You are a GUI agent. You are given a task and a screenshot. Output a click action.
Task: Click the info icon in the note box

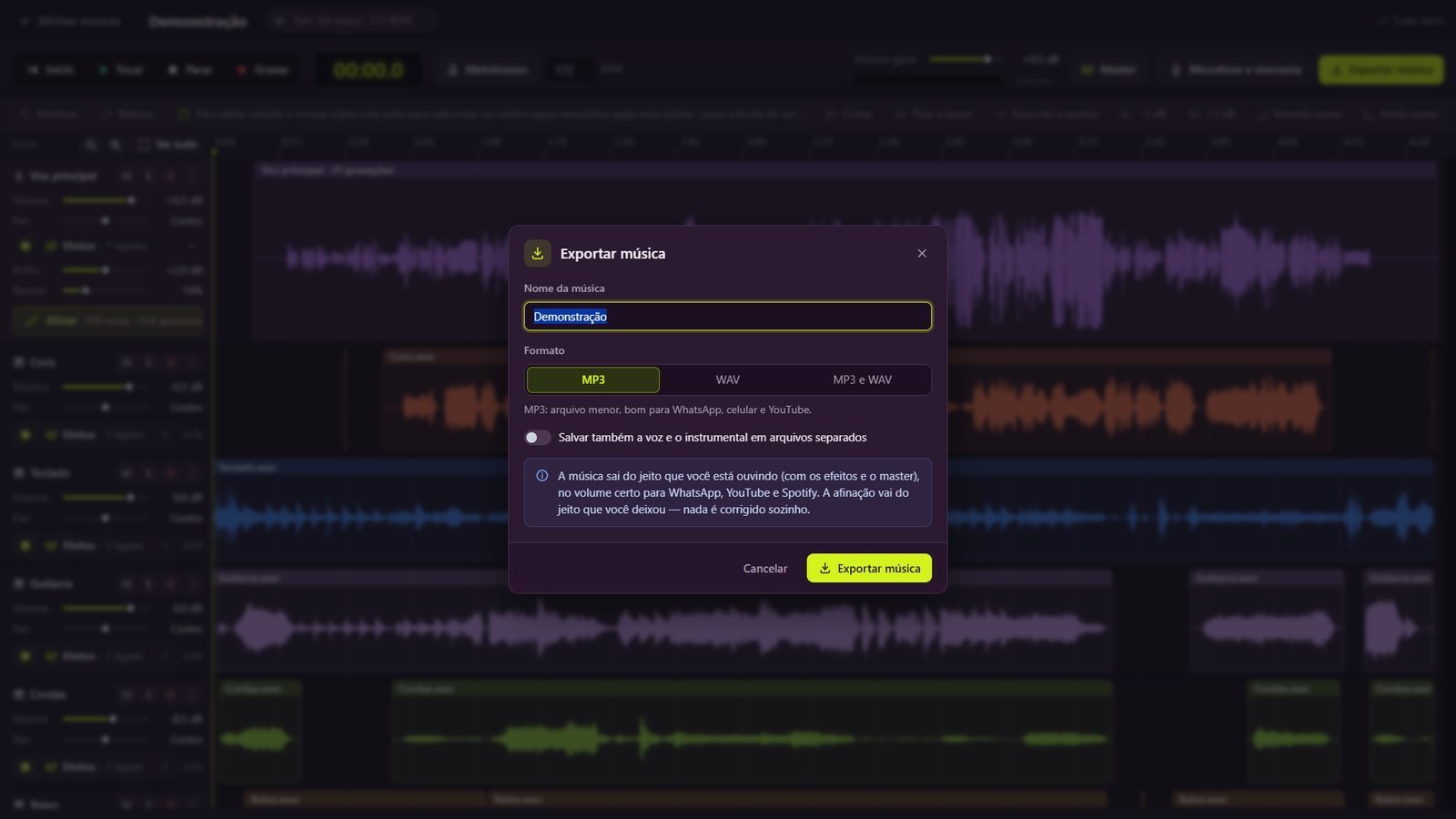(x=542, y=476)
